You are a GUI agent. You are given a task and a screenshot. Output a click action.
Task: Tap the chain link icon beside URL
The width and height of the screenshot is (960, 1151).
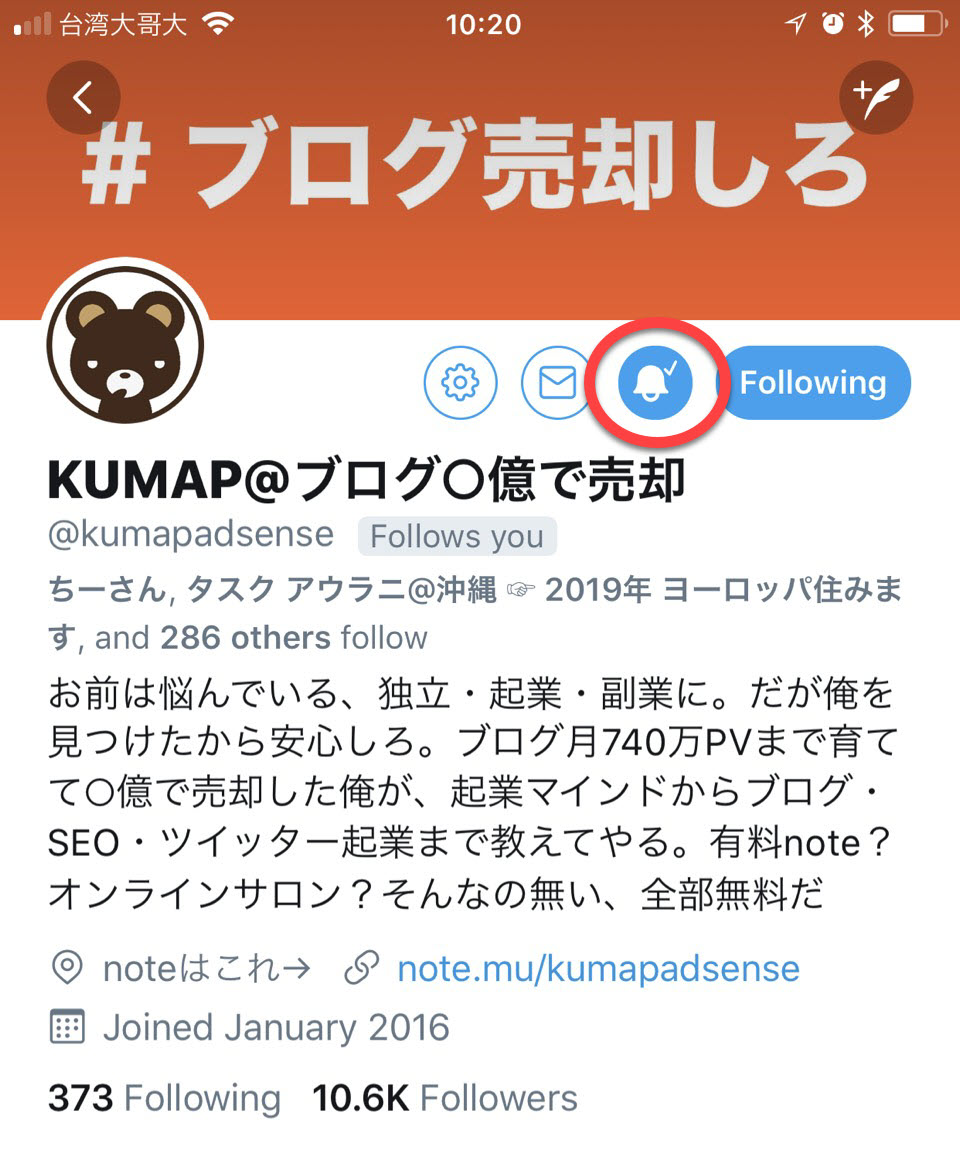[x=362, y=967]
